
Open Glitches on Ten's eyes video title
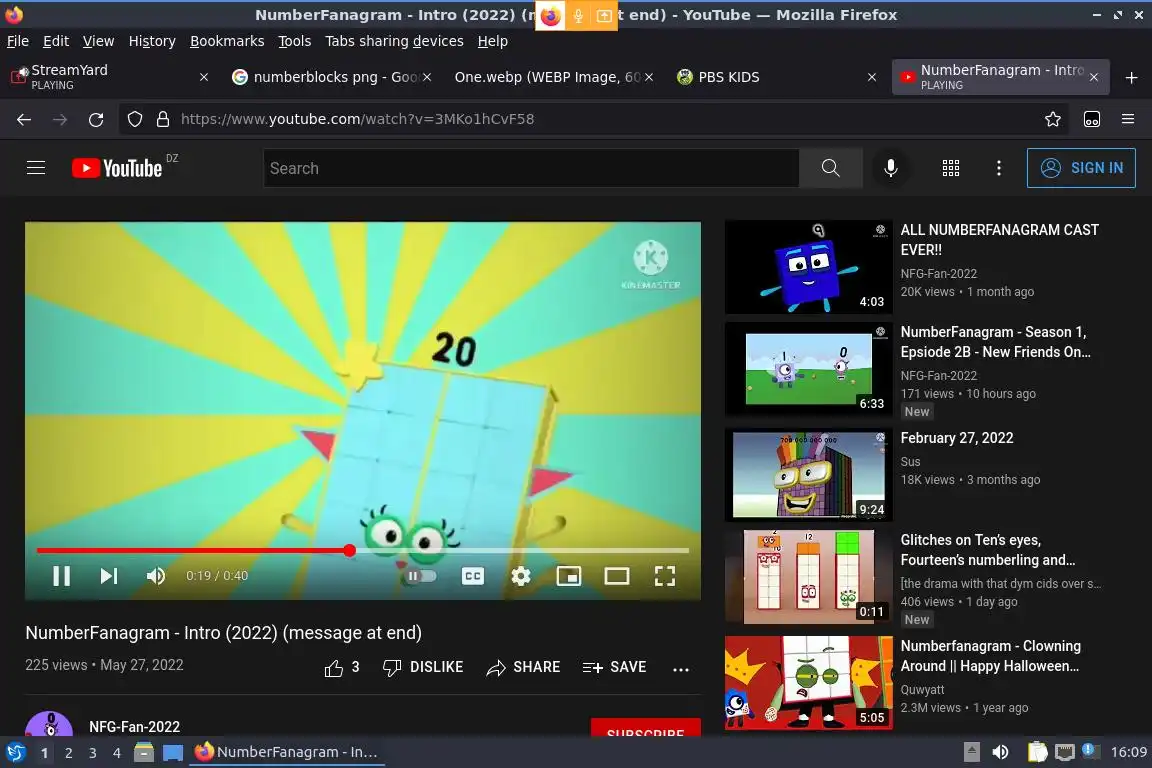pyautogui.click(x=987, y=550)
